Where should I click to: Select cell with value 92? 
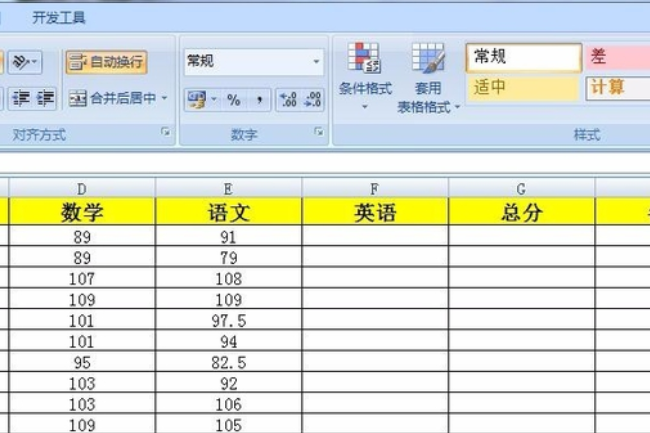228,383
